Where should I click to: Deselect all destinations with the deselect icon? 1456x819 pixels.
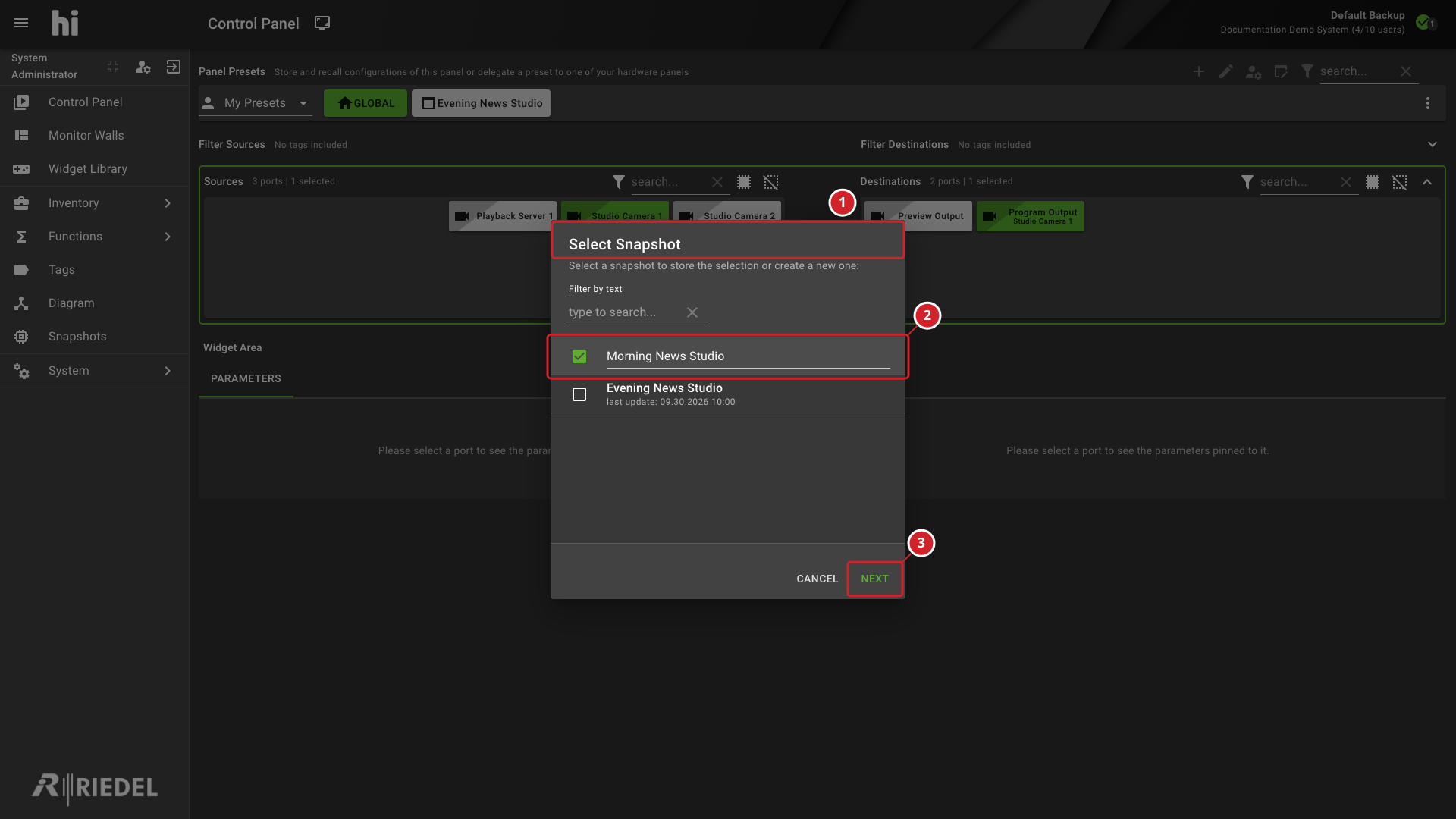point(1400,182)
